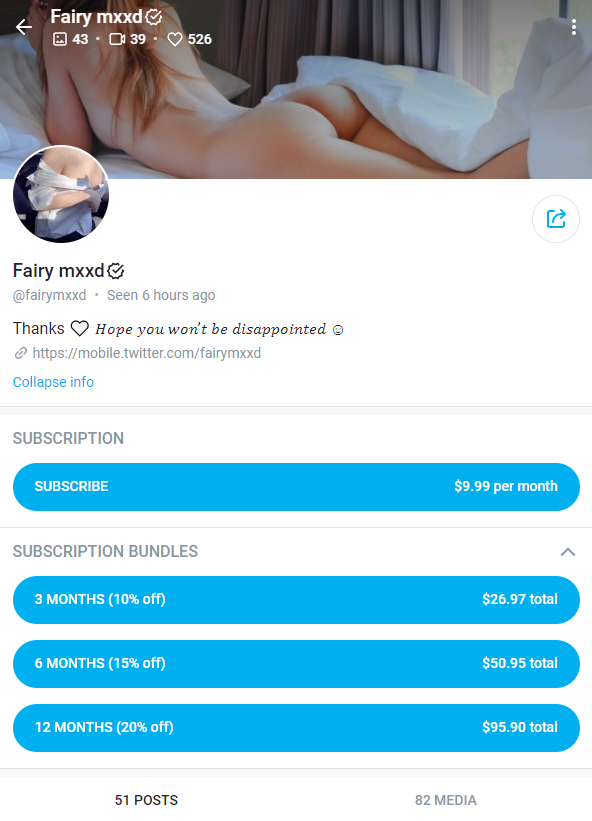The width and height of the screenshot is (592, 821).
Task: Click the video count icon showing 39
Action: 117,39
